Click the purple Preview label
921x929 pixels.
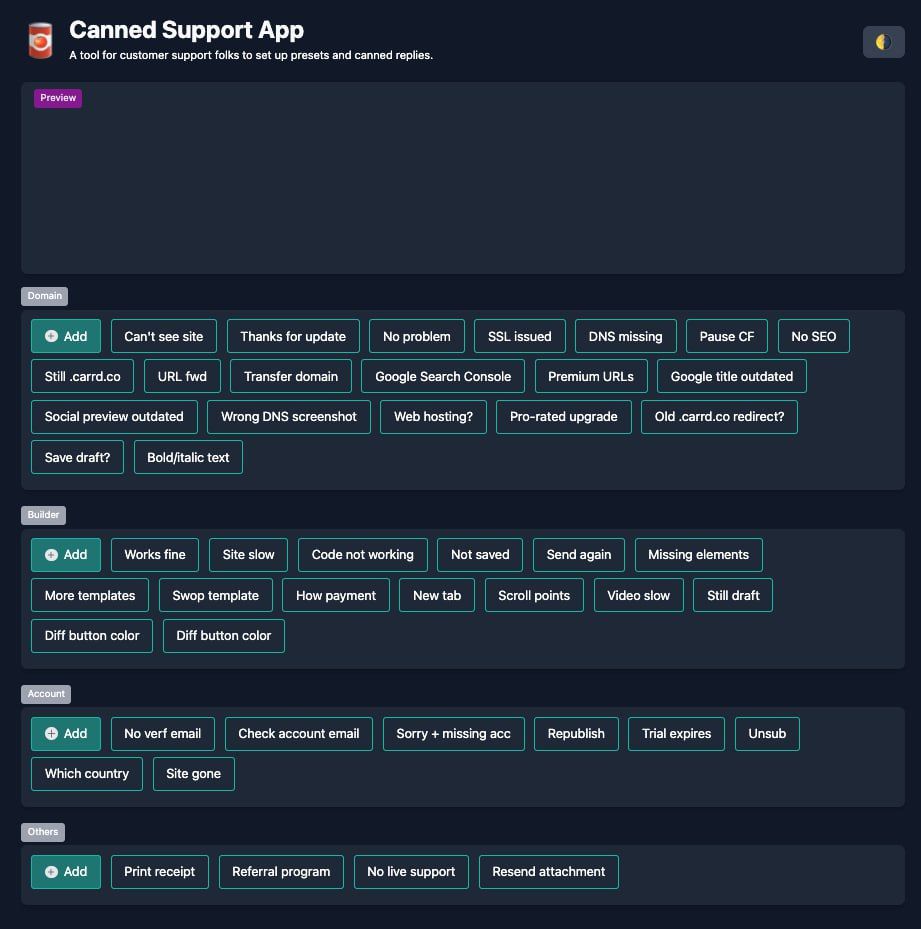(58, 98)
